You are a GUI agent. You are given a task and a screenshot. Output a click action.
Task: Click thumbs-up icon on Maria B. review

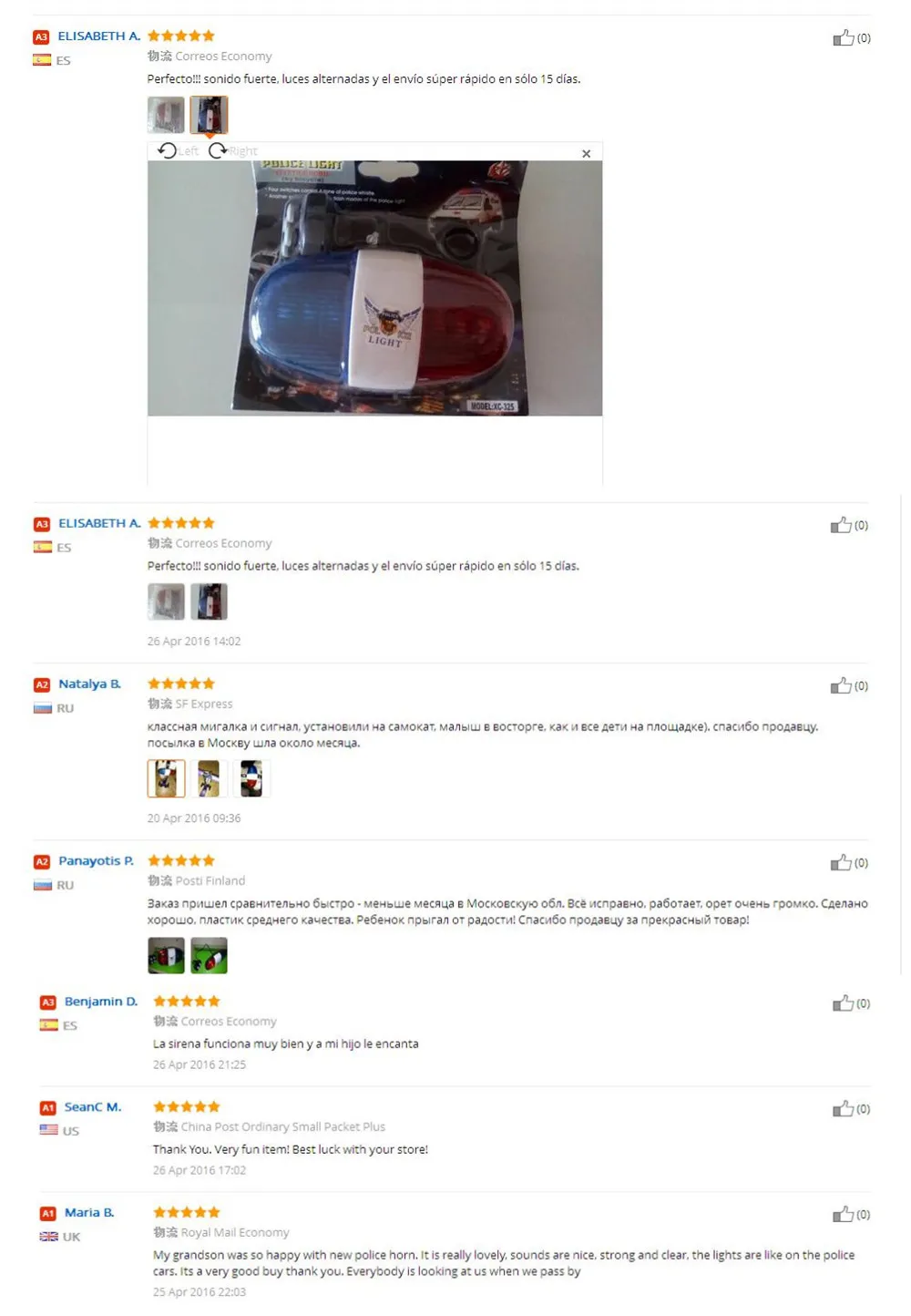point(843,1214)
